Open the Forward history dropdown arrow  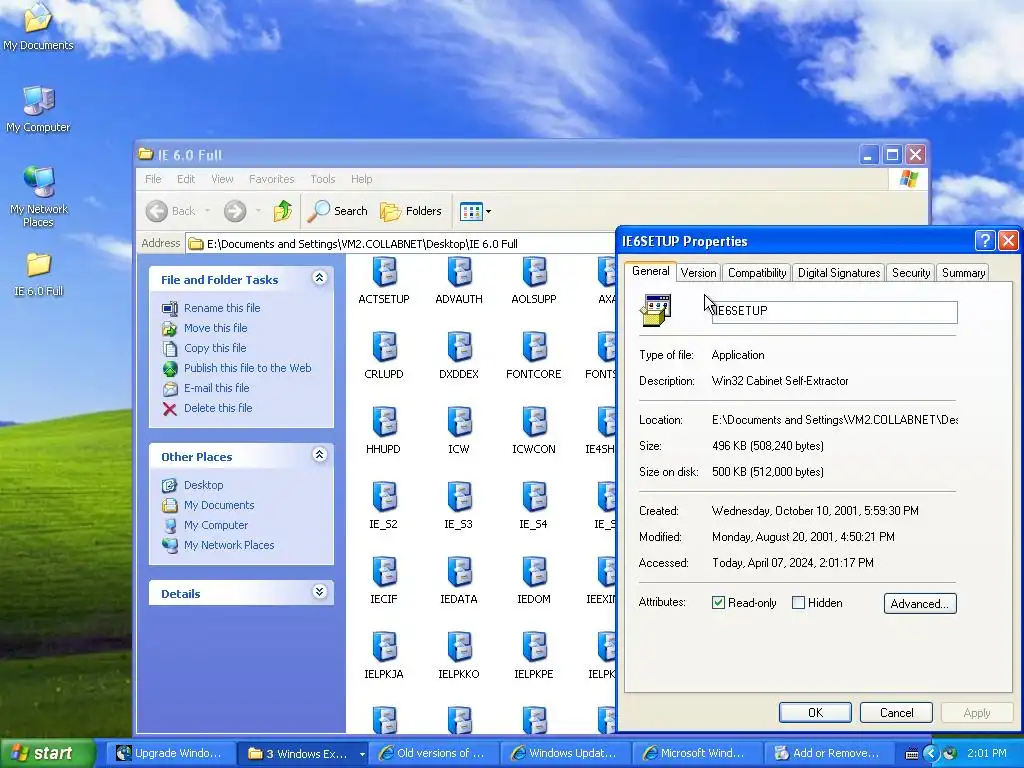259,211
